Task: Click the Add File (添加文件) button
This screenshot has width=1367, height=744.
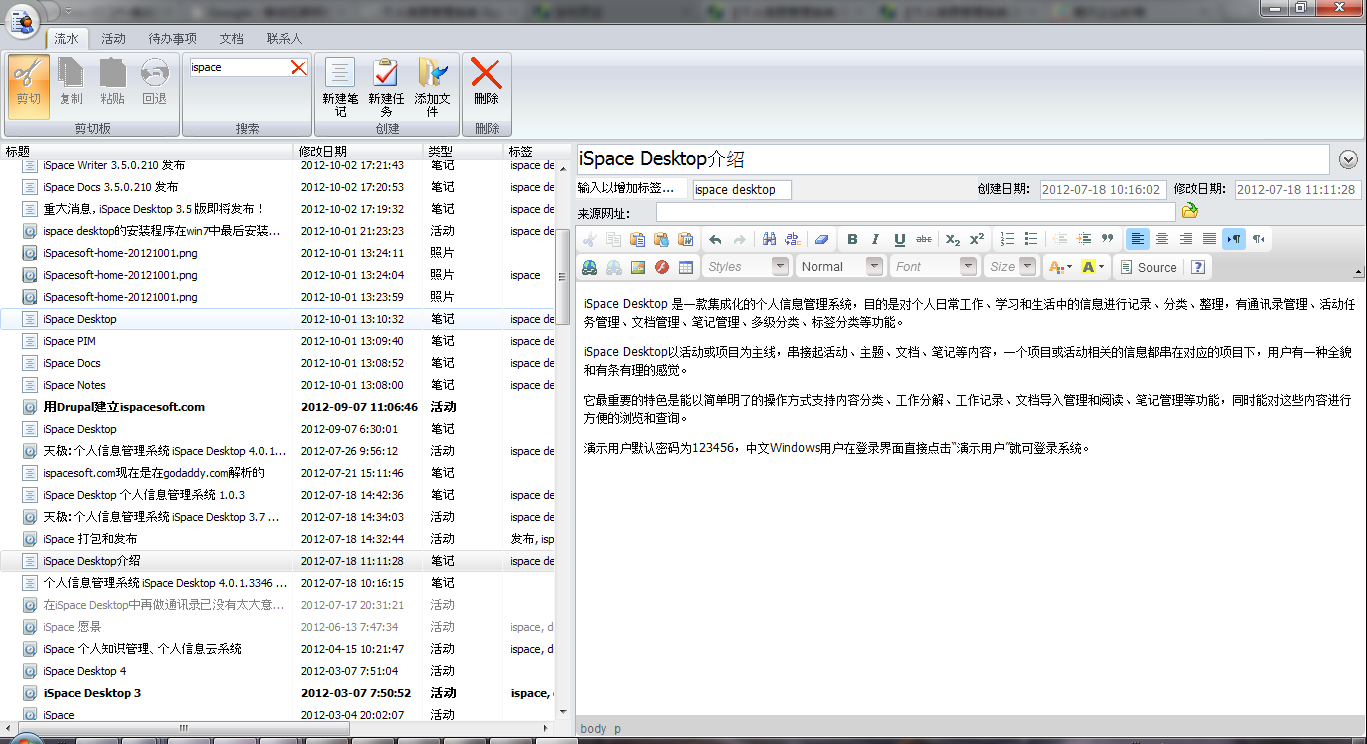Action: [x=432, y=87]
